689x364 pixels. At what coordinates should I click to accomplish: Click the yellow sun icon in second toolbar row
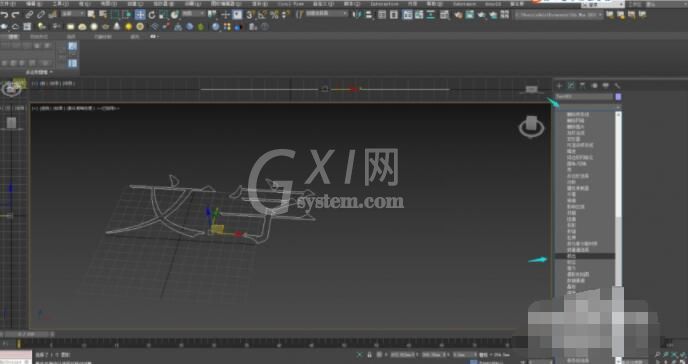point(128,27)
